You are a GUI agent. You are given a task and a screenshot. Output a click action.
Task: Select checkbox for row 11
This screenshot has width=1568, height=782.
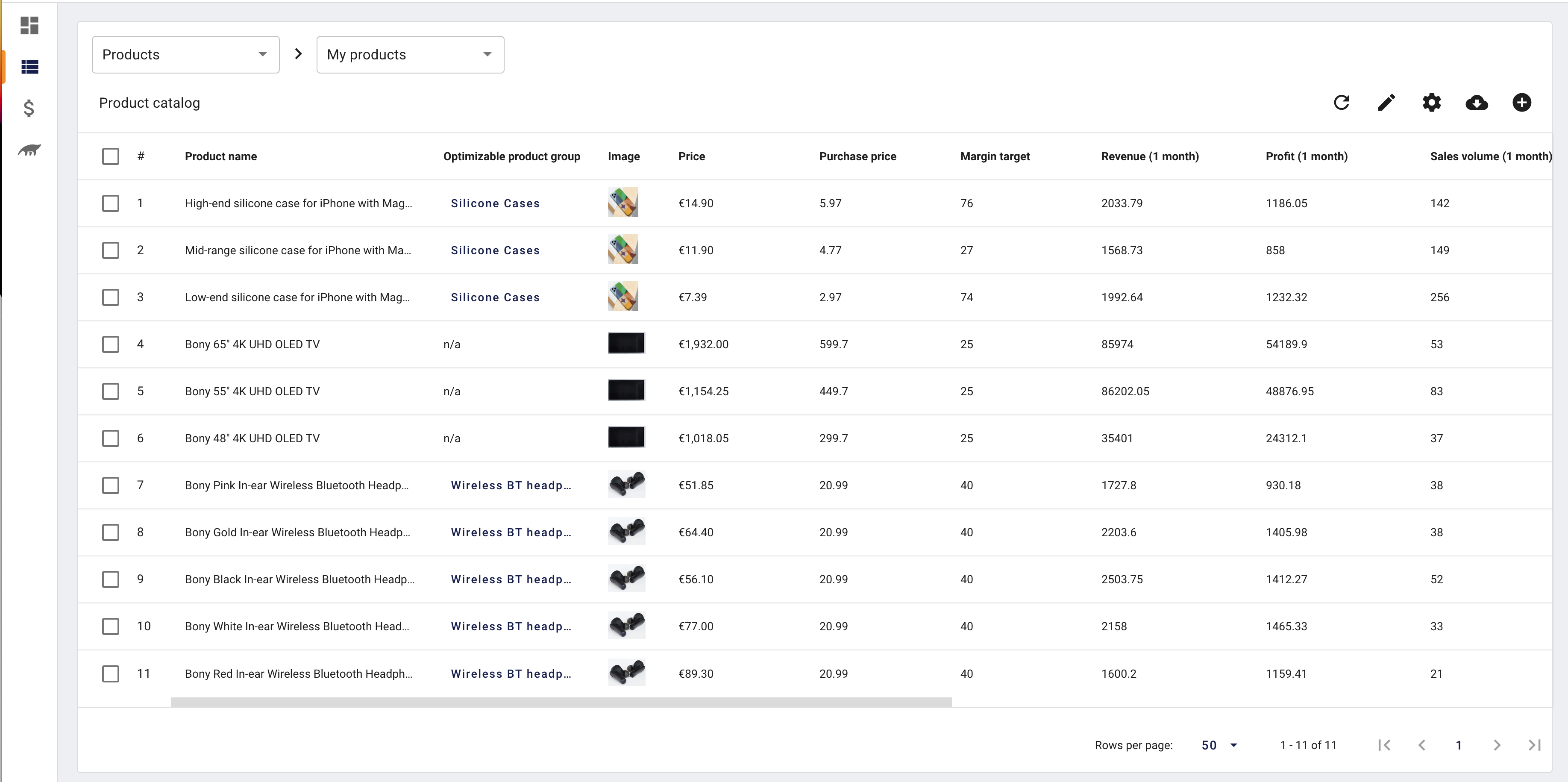click(110, 673)
